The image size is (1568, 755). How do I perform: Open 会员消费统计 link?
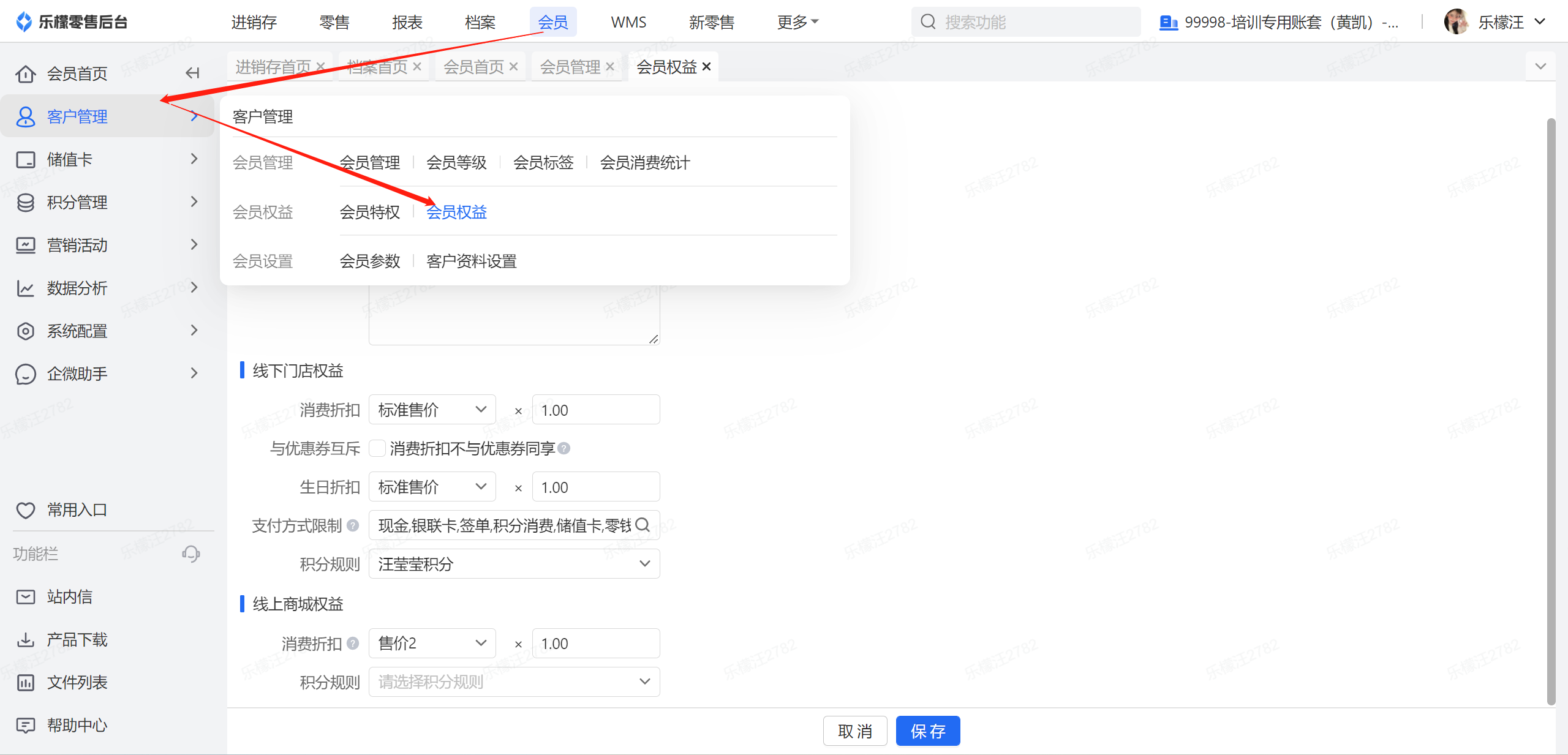click(x=645, y=162)
